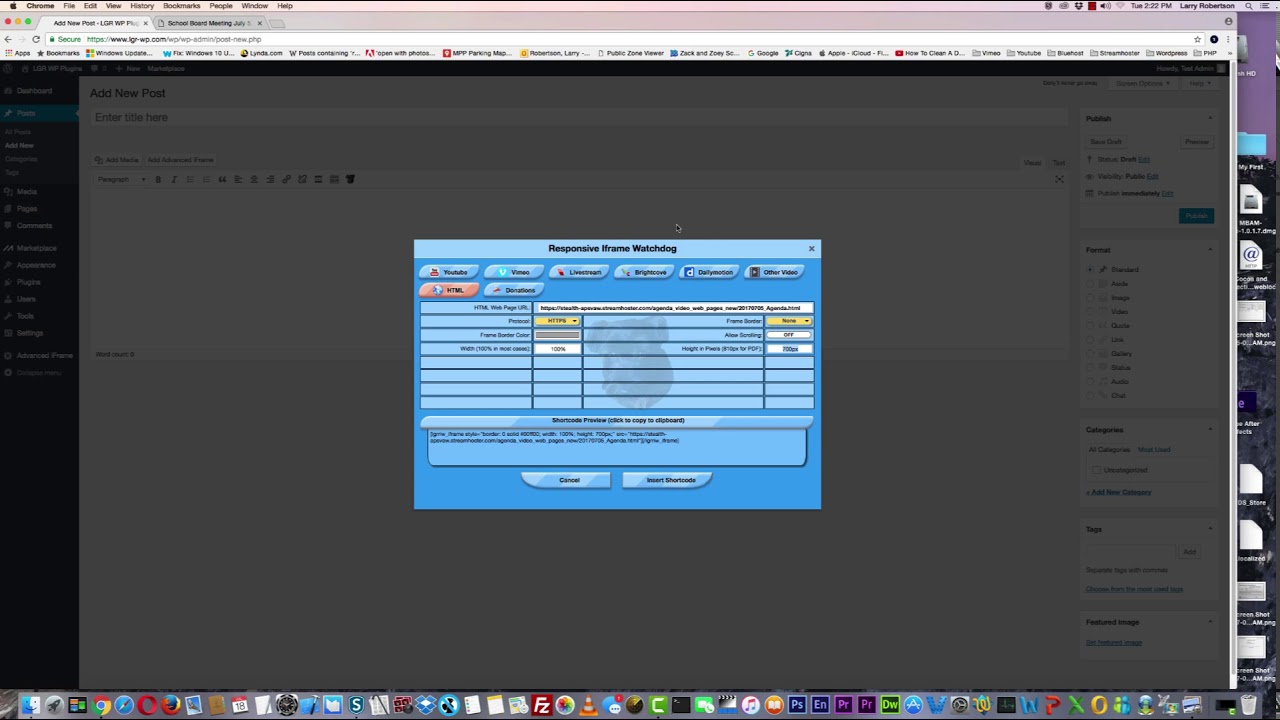Open the Chrome Help menu
This screenshot has height=720, width=1280.
pyautogui.click(x=285, y=6)
